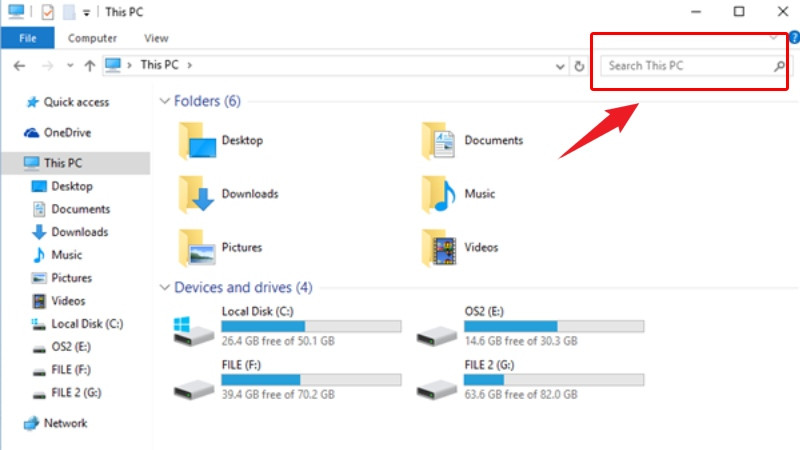Click the '39.4 GB free of 70.2 GB' text
Screen dimensions: 800x450
tap(278, 394)
